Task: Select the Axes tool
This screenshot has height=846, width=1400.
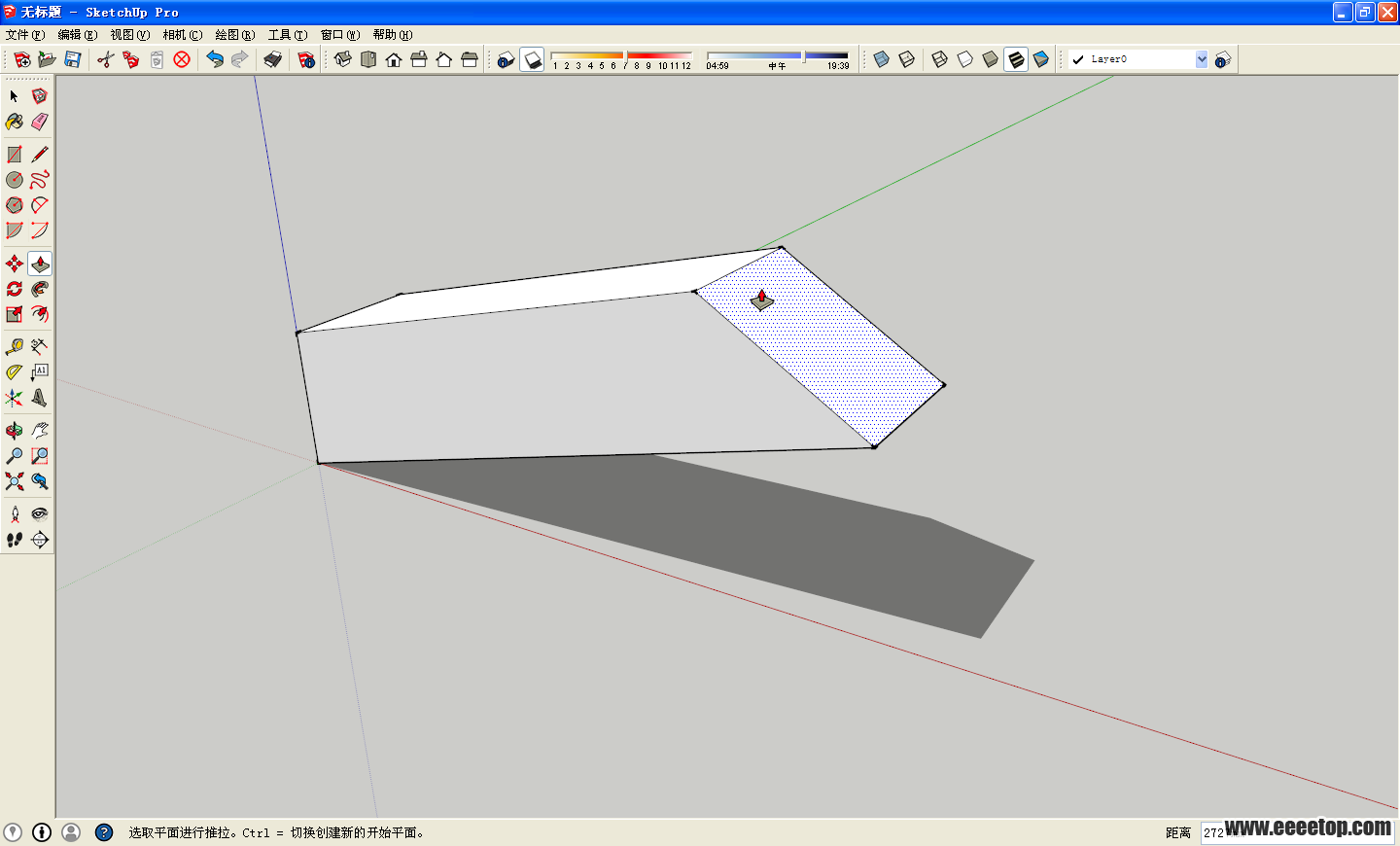Action: pos(15,398)
